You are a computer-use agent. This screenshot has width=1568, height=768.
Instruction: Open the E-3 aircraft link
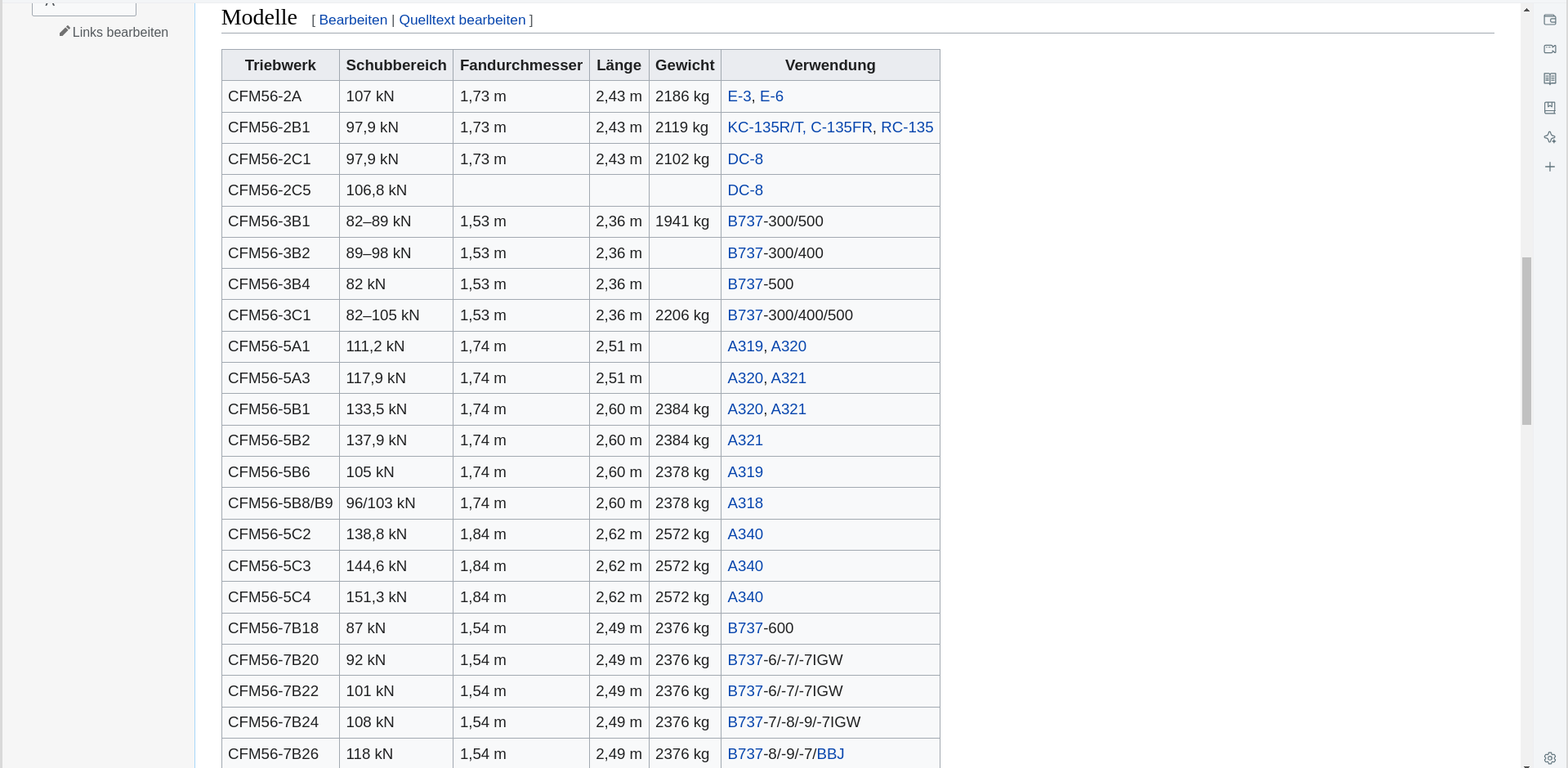tap(739, 96)
